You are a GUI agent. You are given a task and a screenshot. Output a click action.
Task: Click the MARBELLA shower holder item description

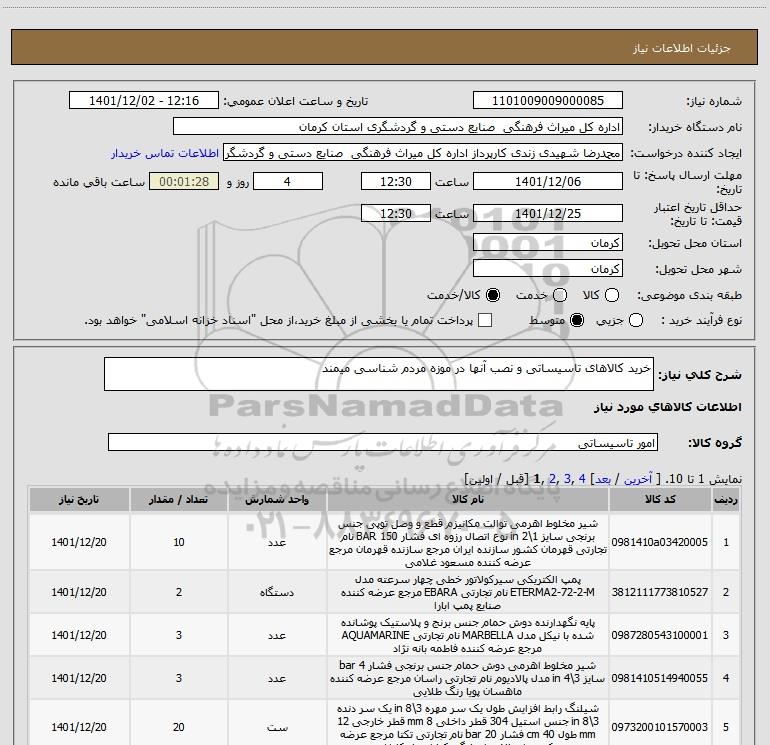[x=468, y=635]
